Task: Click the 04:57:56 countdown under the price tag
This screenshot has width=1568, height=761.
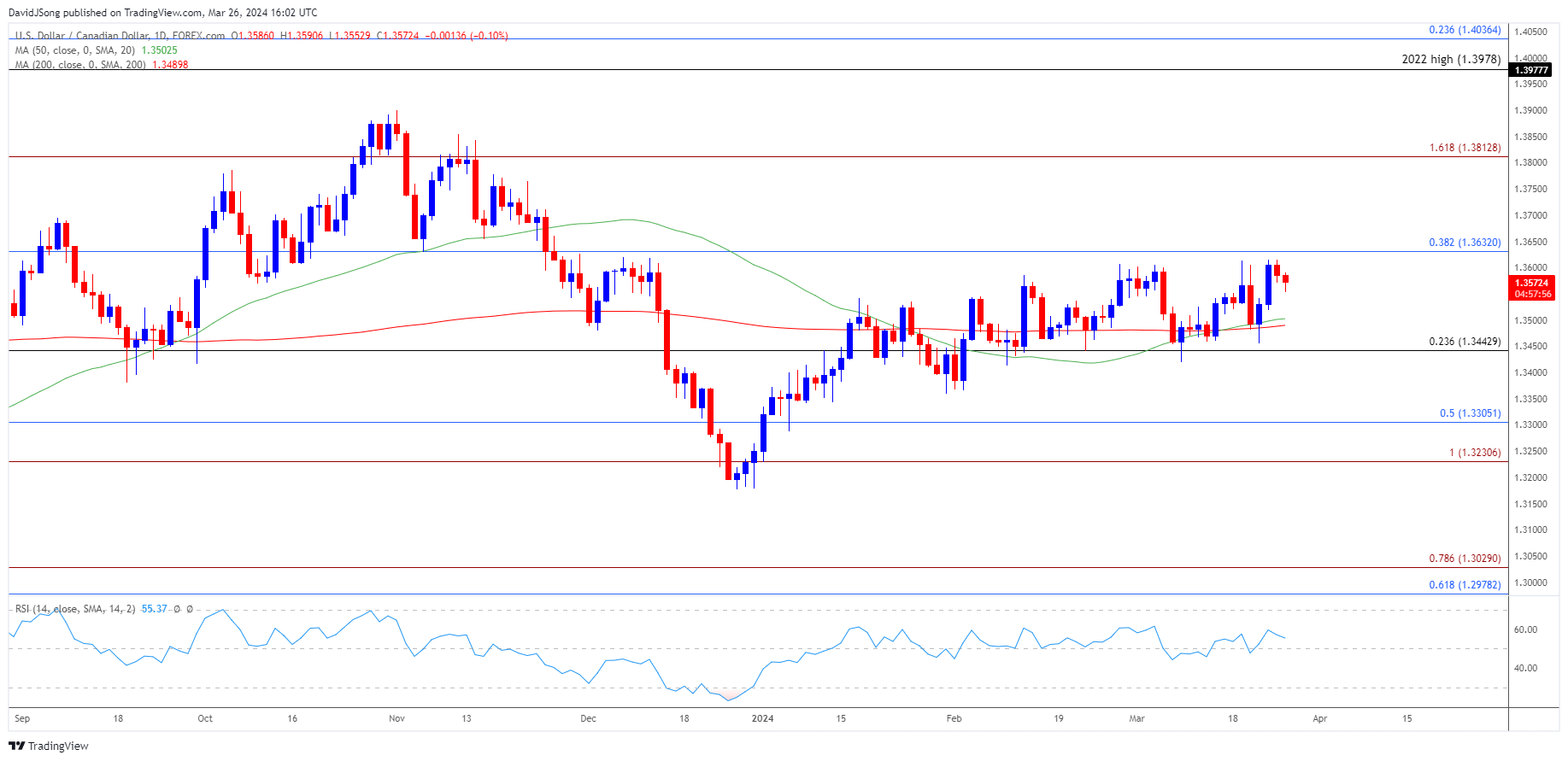Action: [x=1532, y=294]
